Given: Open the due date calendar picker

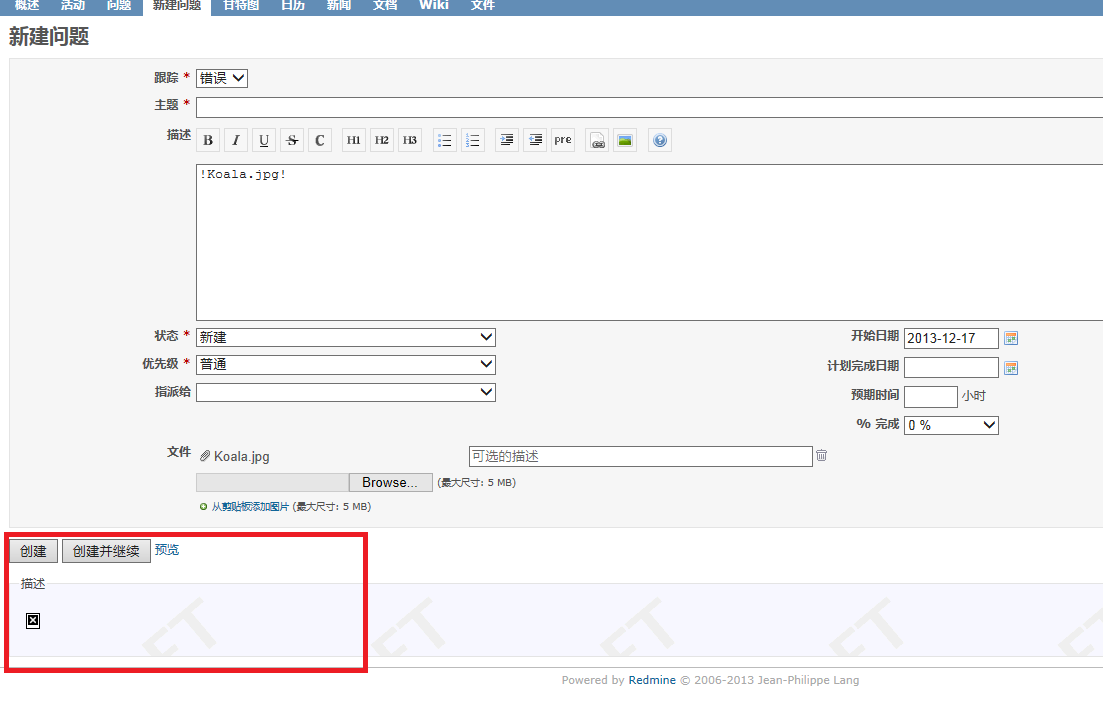Looking at the screenshot, I should tap(1011, 368).
